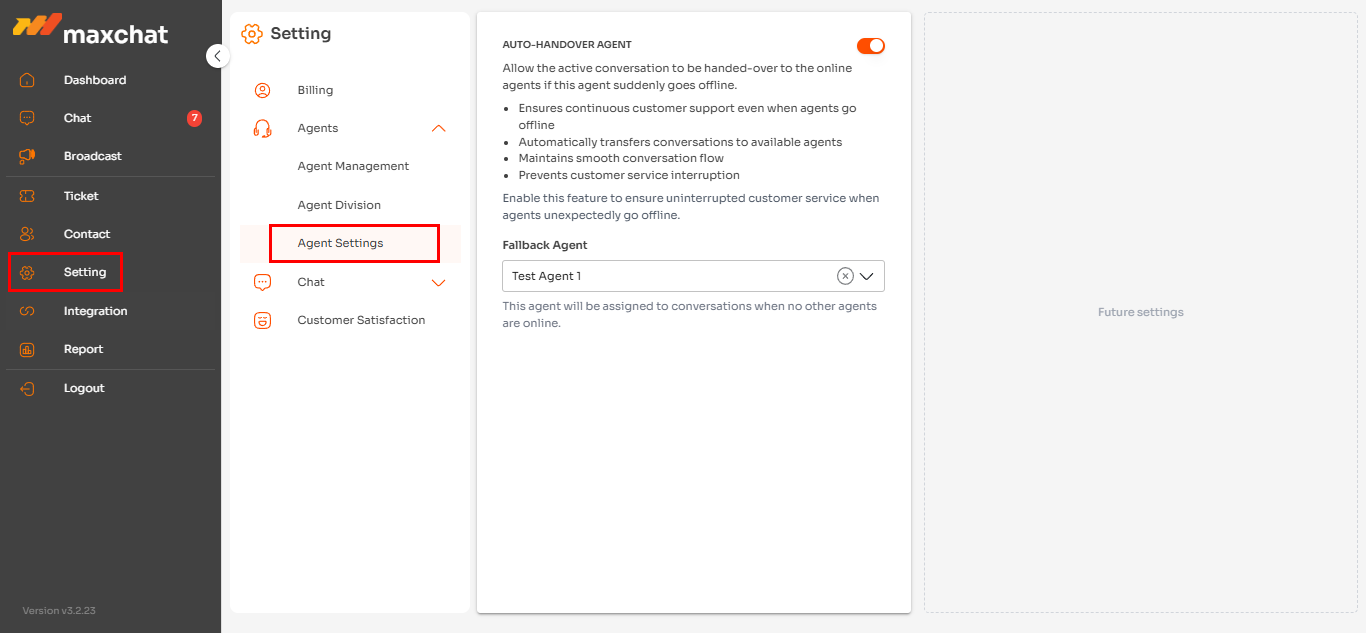Click the Billing user icon
1366x633 pixels.
click(x=263, y=90)
